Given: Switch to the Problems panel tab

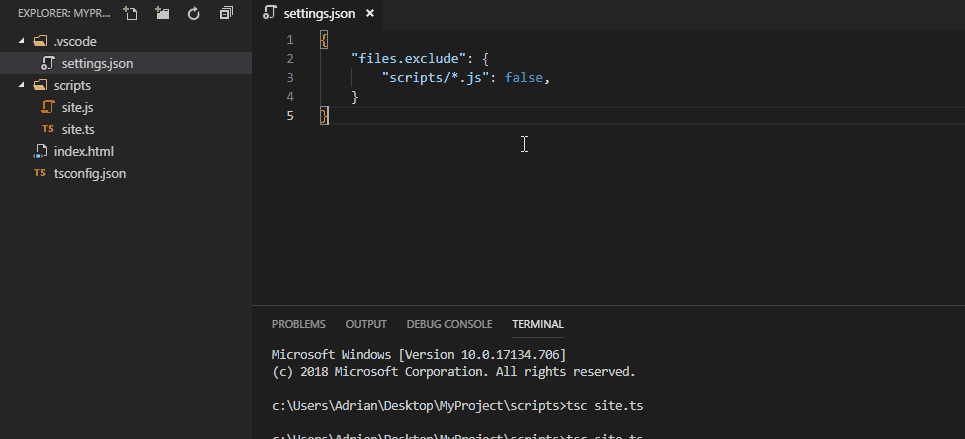Looking at the screenshot, I should pyautogui.click(x=298, y=324).
